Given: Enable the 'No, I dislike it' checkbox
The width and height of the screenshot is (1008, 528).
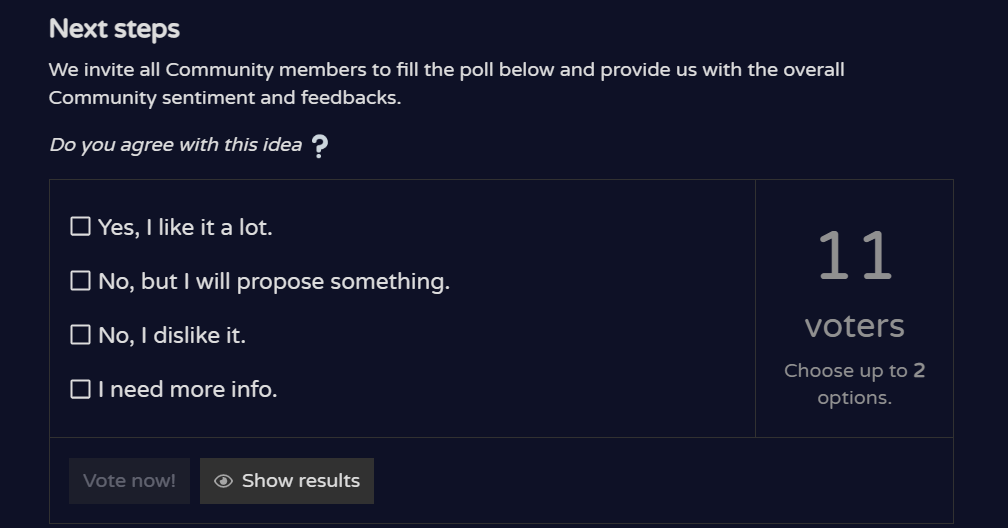Looking at the screenshot, I should 80,334.
